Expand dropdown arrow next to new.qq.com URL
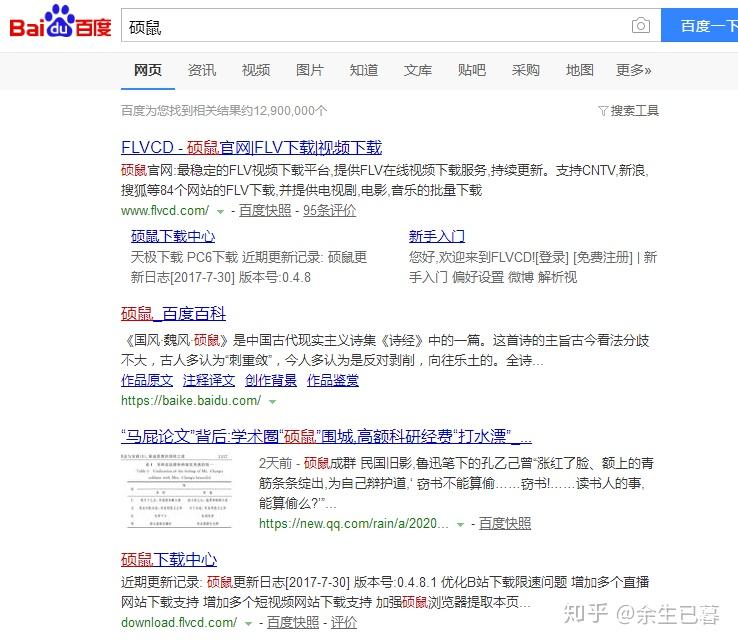This screenshot has width=738, height=644. [460, 525]
